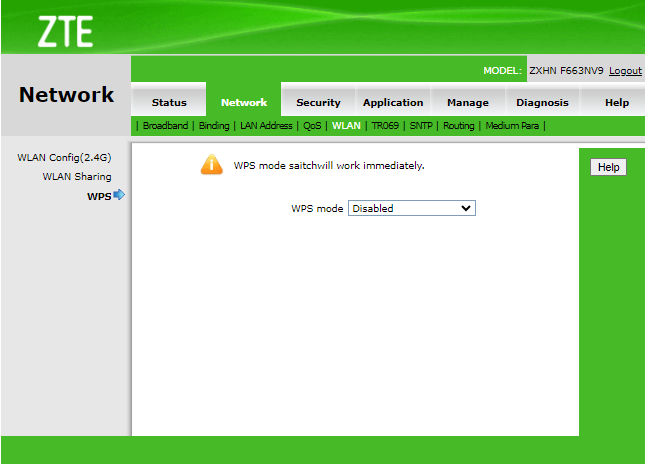Select the Diagnosis tab
This screenshot has width=645, height=464.
click(542, 102)
